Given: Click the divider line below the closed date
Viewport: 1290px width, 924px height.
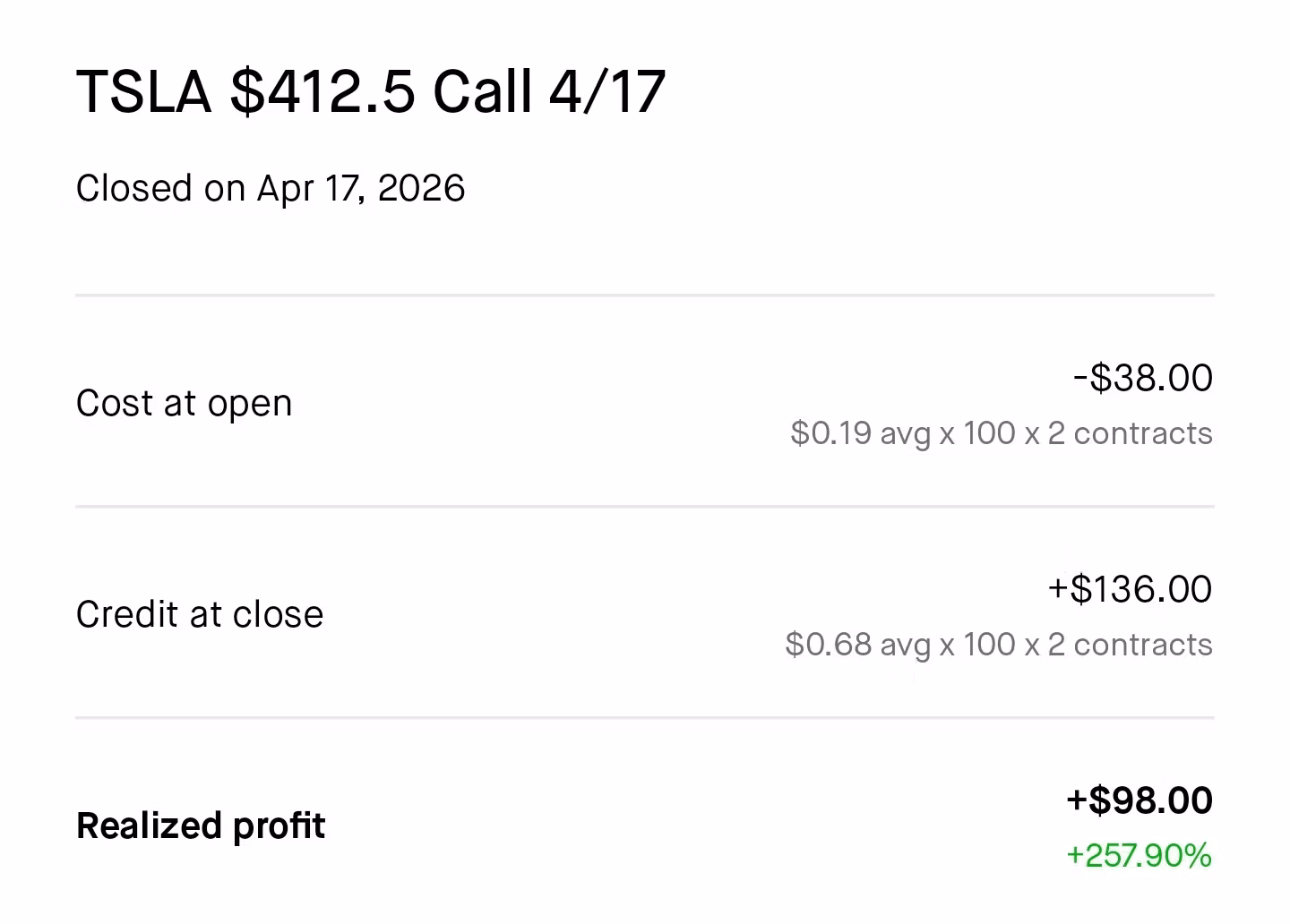Looking at the screenshot, I should 645,295.
